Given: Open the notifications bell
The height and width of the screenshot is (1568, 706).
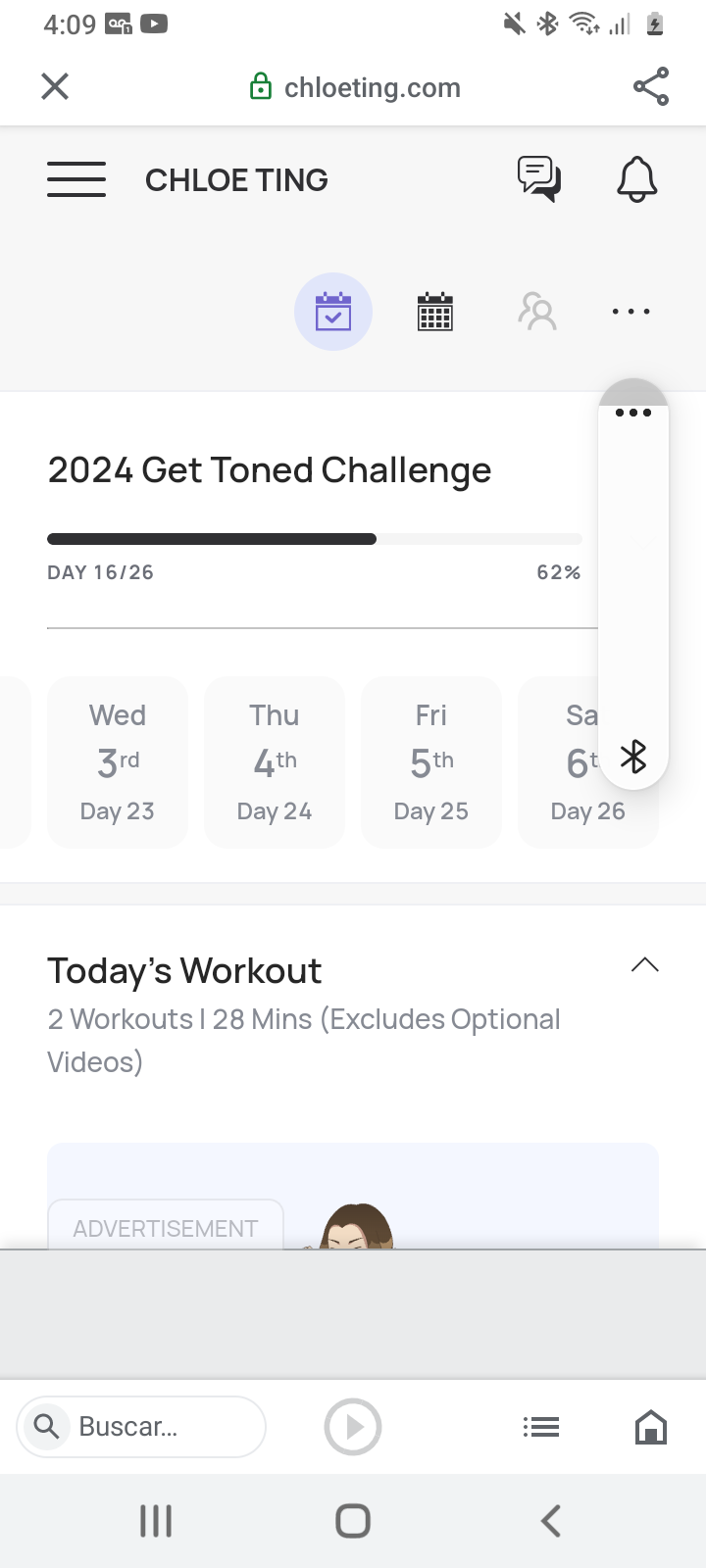Looking at the screenshot, I should point(636,179).
